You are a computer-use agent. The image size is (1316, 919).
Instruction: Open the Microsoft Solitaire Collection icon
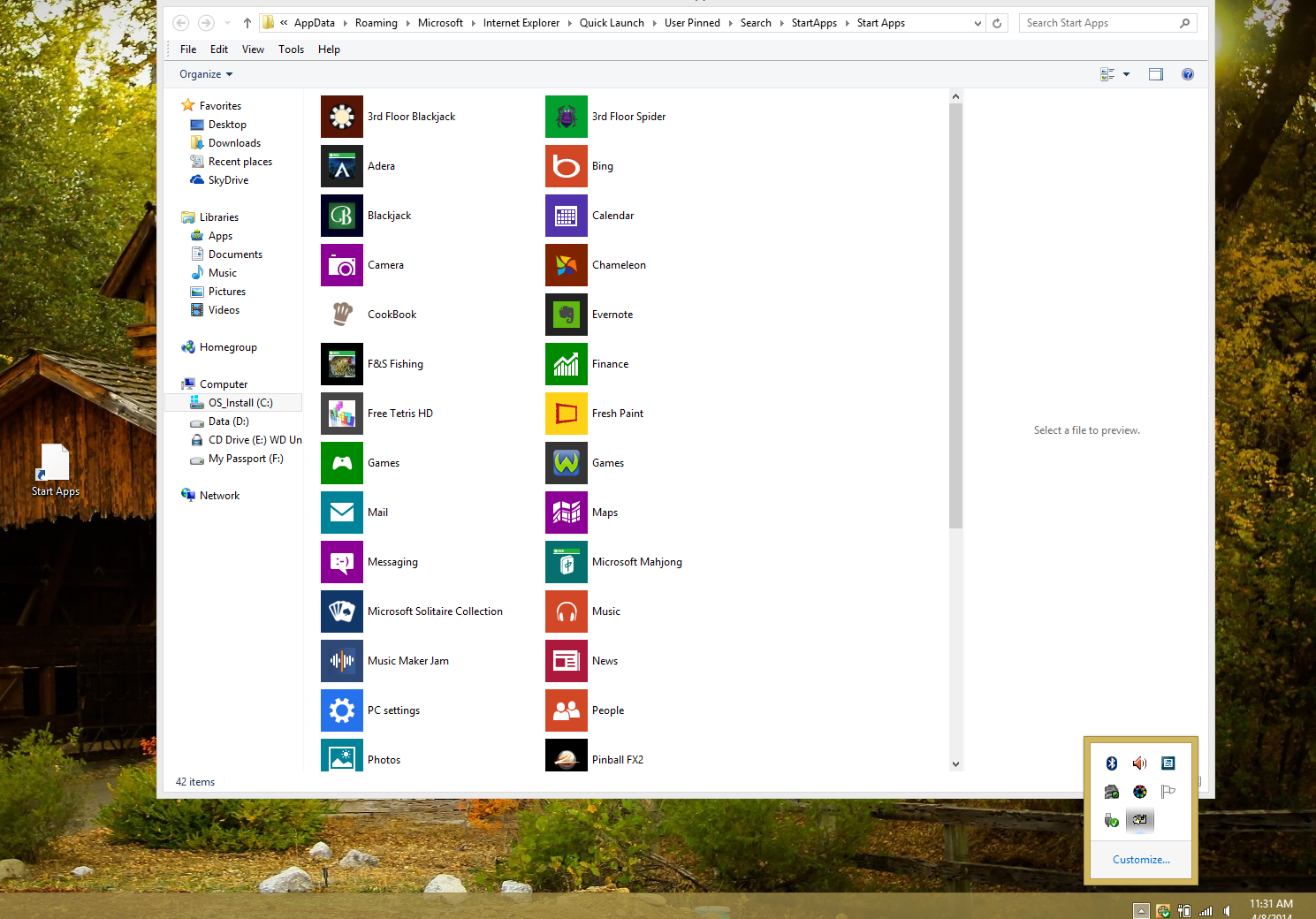click(341, 611)
